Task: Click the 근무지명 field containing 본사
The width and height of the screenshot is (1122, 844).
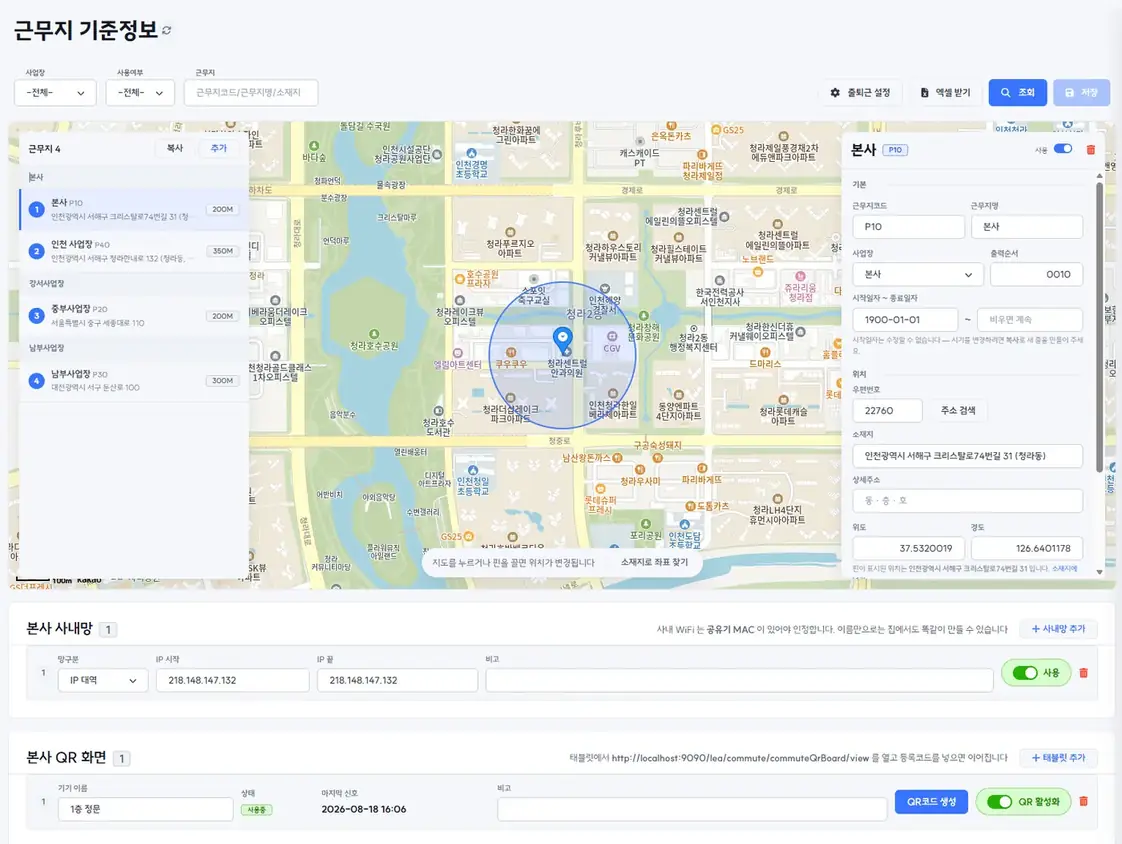Action: point(1027,226)
